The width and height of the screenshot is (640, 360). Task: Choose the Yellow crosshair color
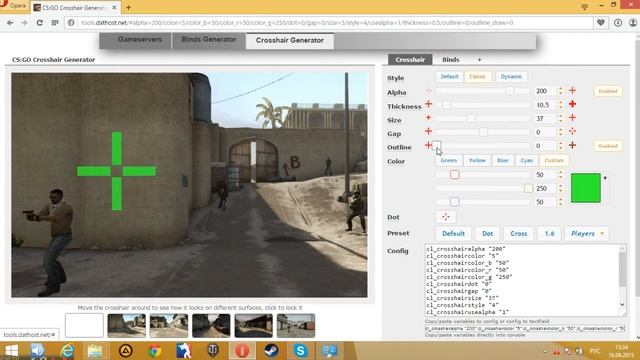point(477,160)
